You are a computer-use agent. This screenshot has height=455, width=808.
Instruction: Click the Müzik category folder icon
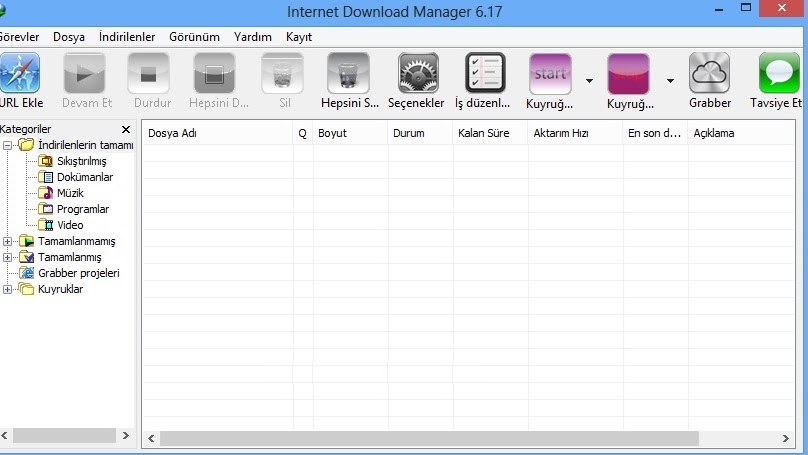pos(46,193)
